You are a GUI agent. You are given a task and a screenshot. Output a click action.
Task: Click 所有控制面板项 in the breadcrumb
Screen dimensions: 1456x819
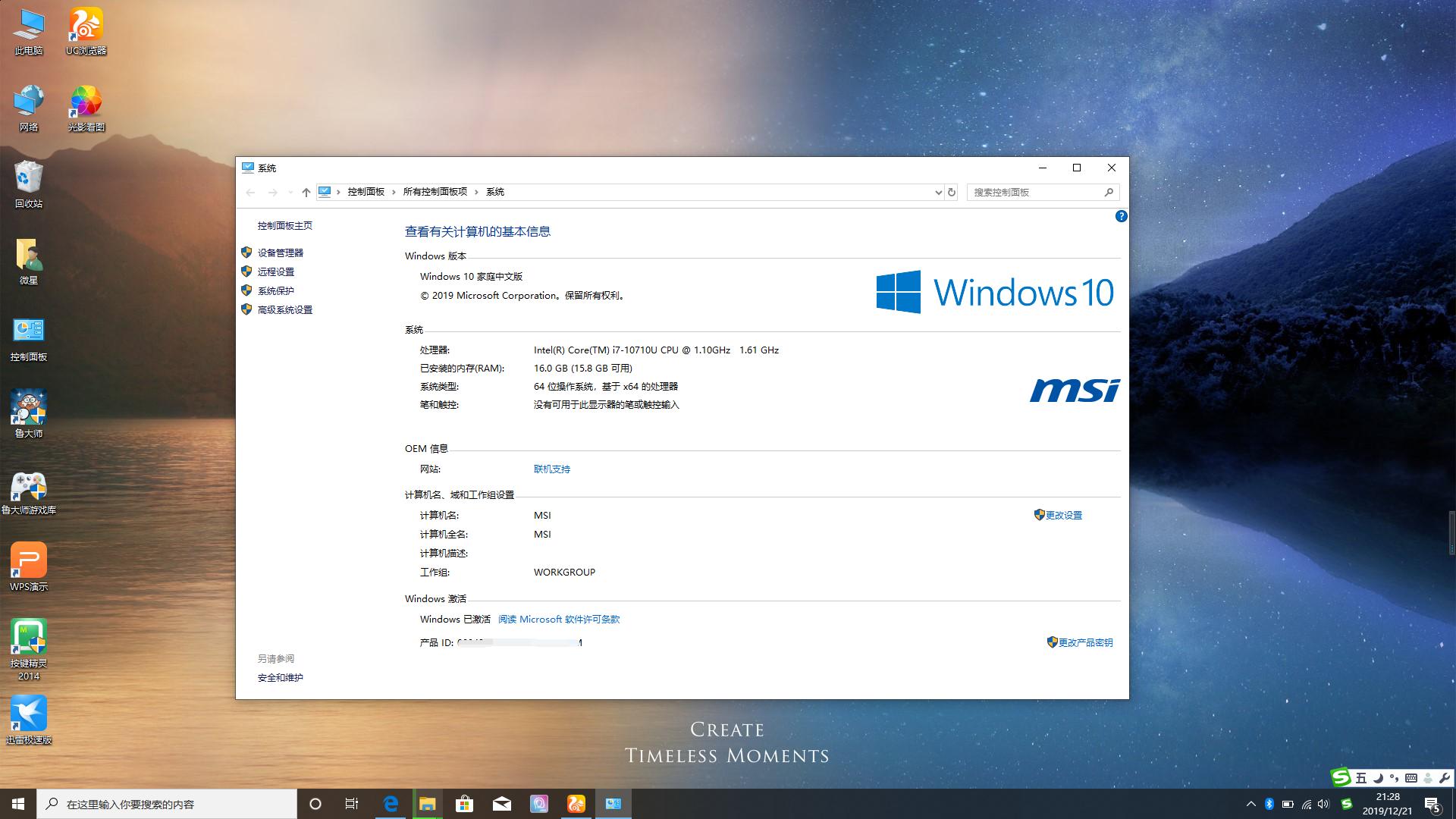point(435,193)
